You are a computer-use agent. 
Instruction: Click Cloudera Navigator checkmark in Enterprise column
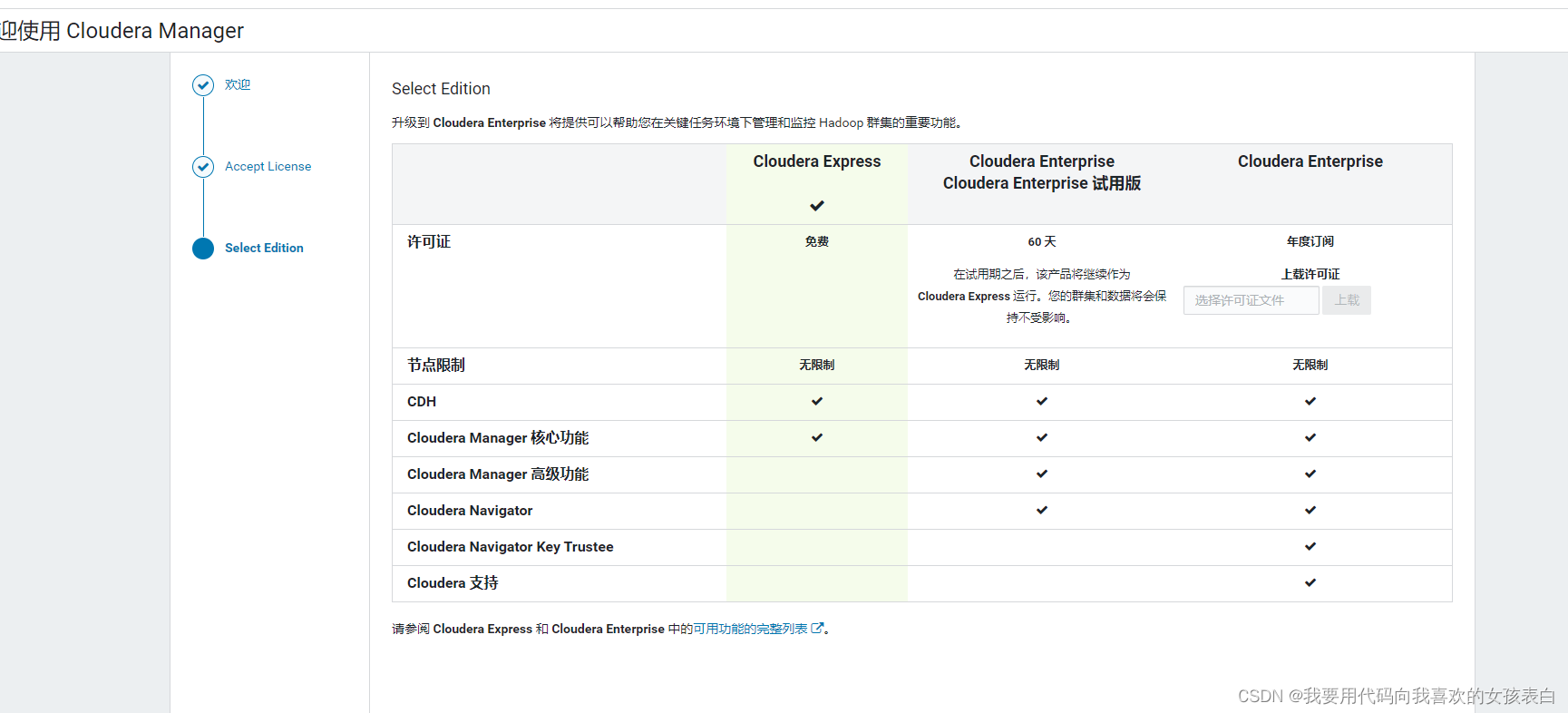1310,510
